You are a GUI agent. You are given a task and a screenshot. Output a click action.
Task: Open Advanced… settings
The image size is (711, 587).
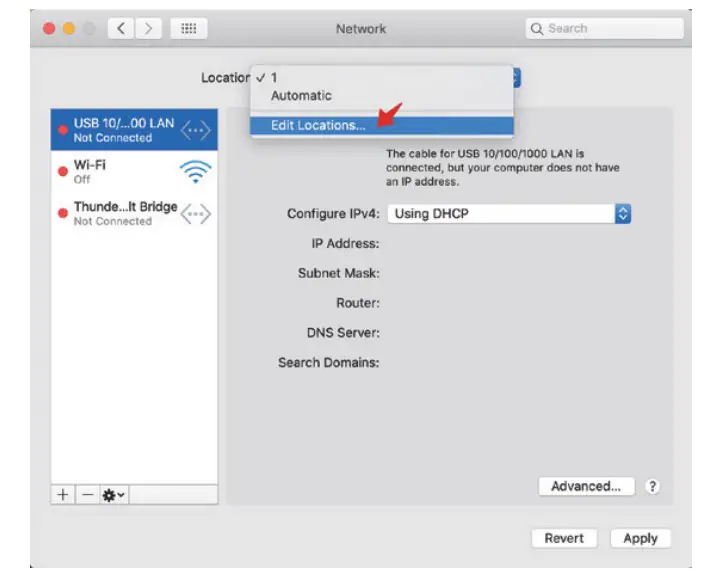(586, 486)
